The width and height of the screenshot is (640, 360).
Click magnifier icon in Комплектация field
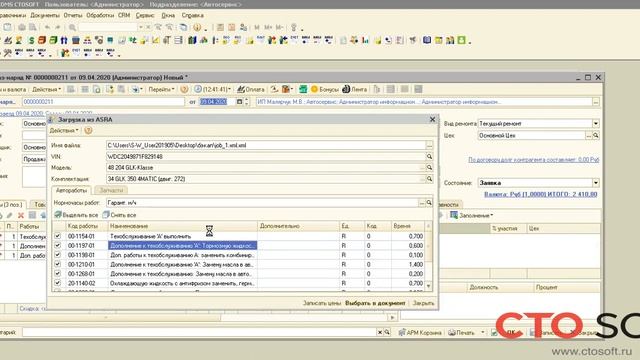[x=429, y=179]
